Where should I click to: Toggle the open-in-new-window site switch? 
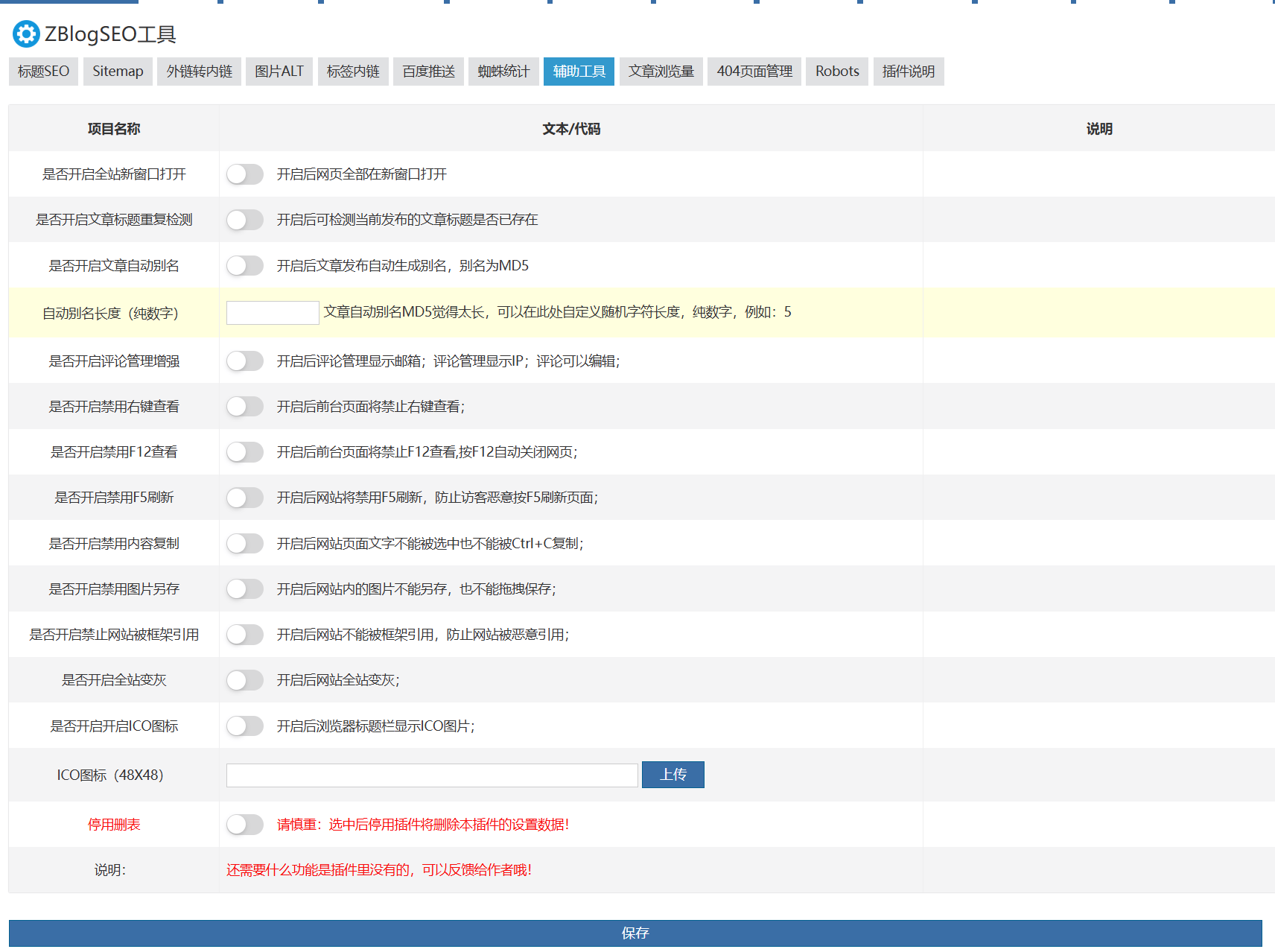[x=244, y=174]
